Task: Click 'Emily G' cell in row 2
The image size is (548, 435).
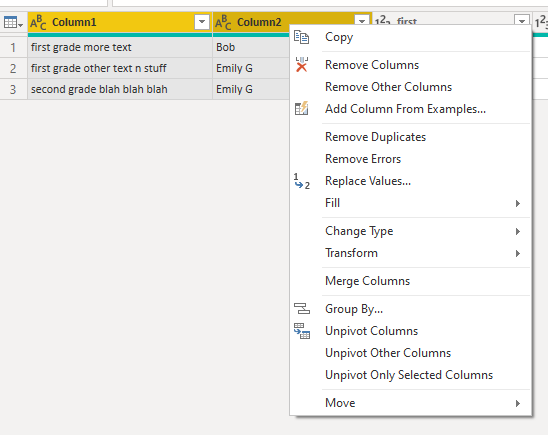Action: pyautogui.click(x=251, y=68)
